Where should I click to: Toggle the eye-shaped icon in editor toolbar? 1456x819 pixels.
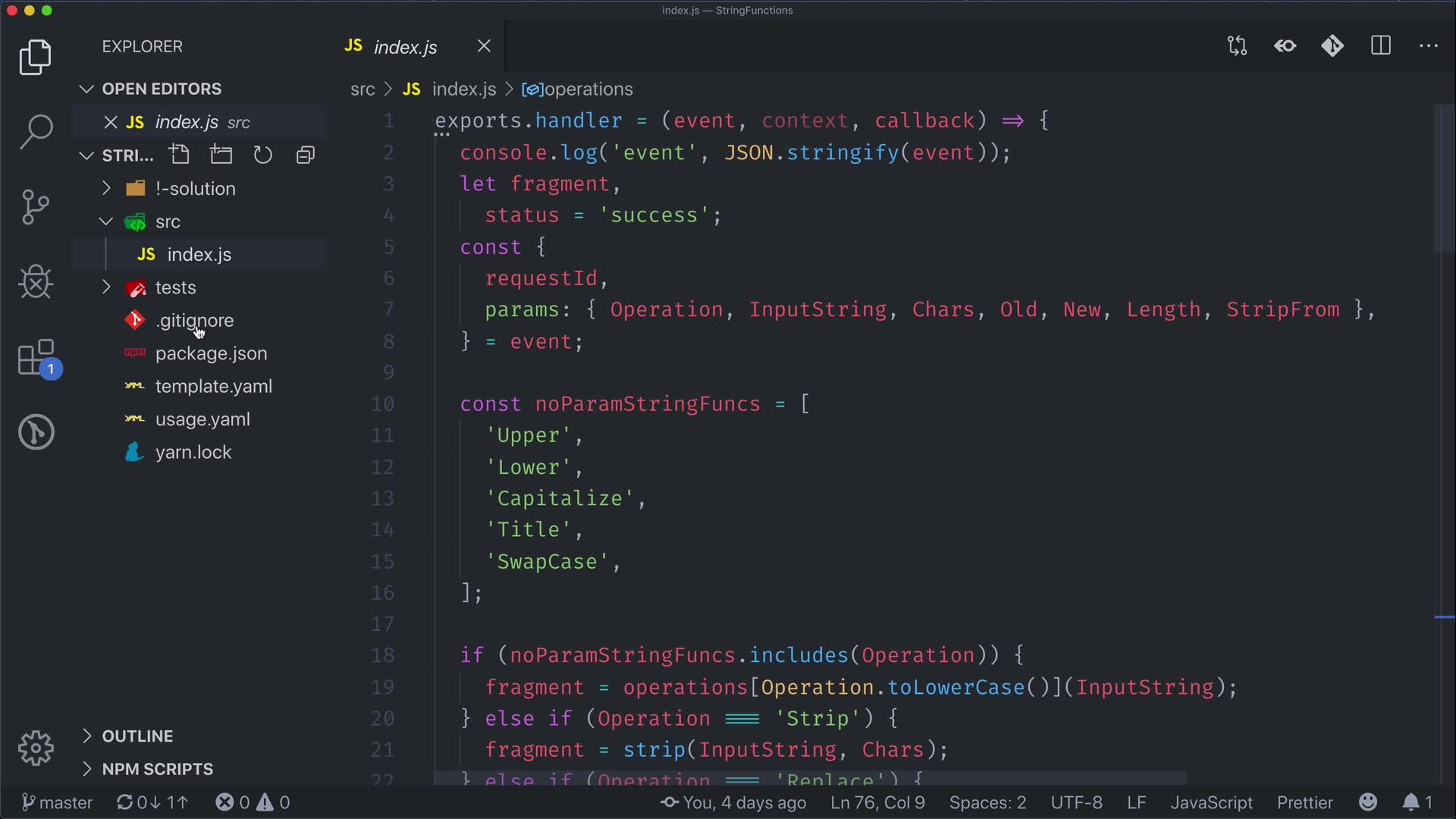(x=1285, y=45)
